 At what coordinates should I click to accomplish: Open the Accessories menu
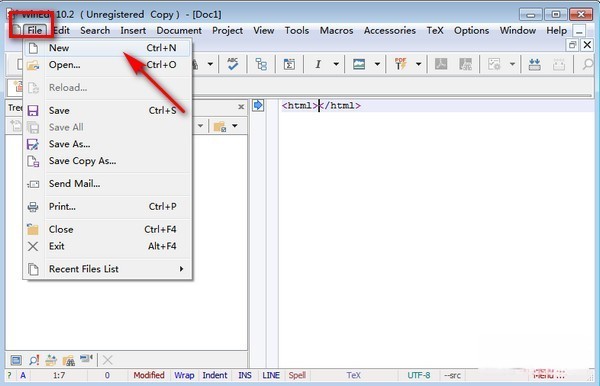click(x=390, y=30)
